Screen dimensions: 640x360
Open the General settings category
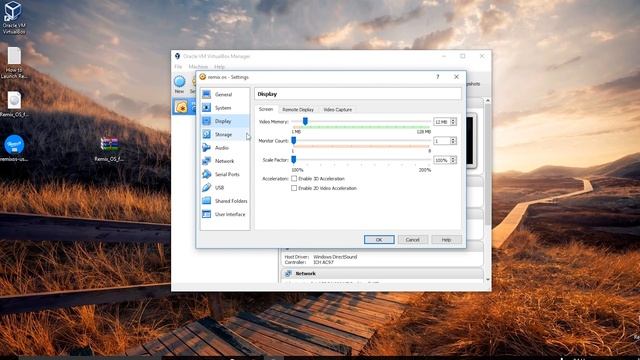(x=225, y=95)
